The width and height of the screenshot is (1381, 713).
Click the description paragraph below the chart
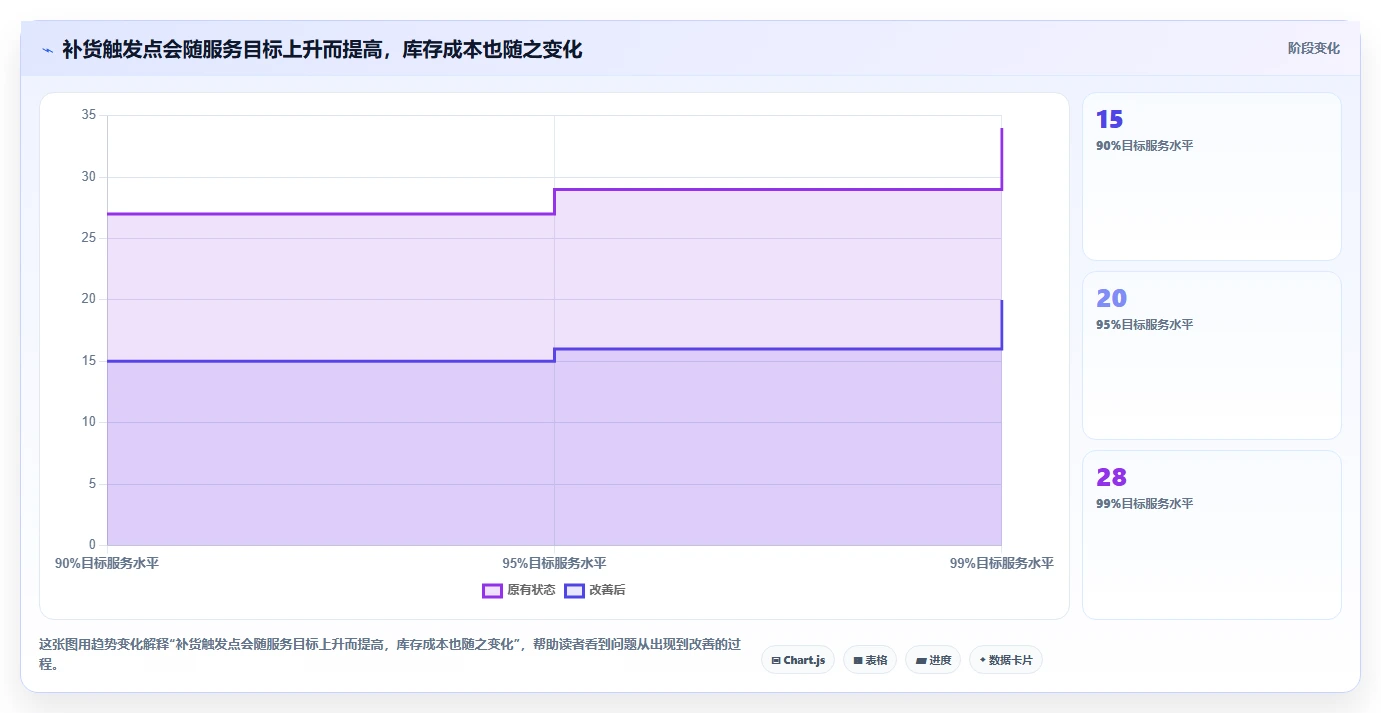click(x=390, y=654)
